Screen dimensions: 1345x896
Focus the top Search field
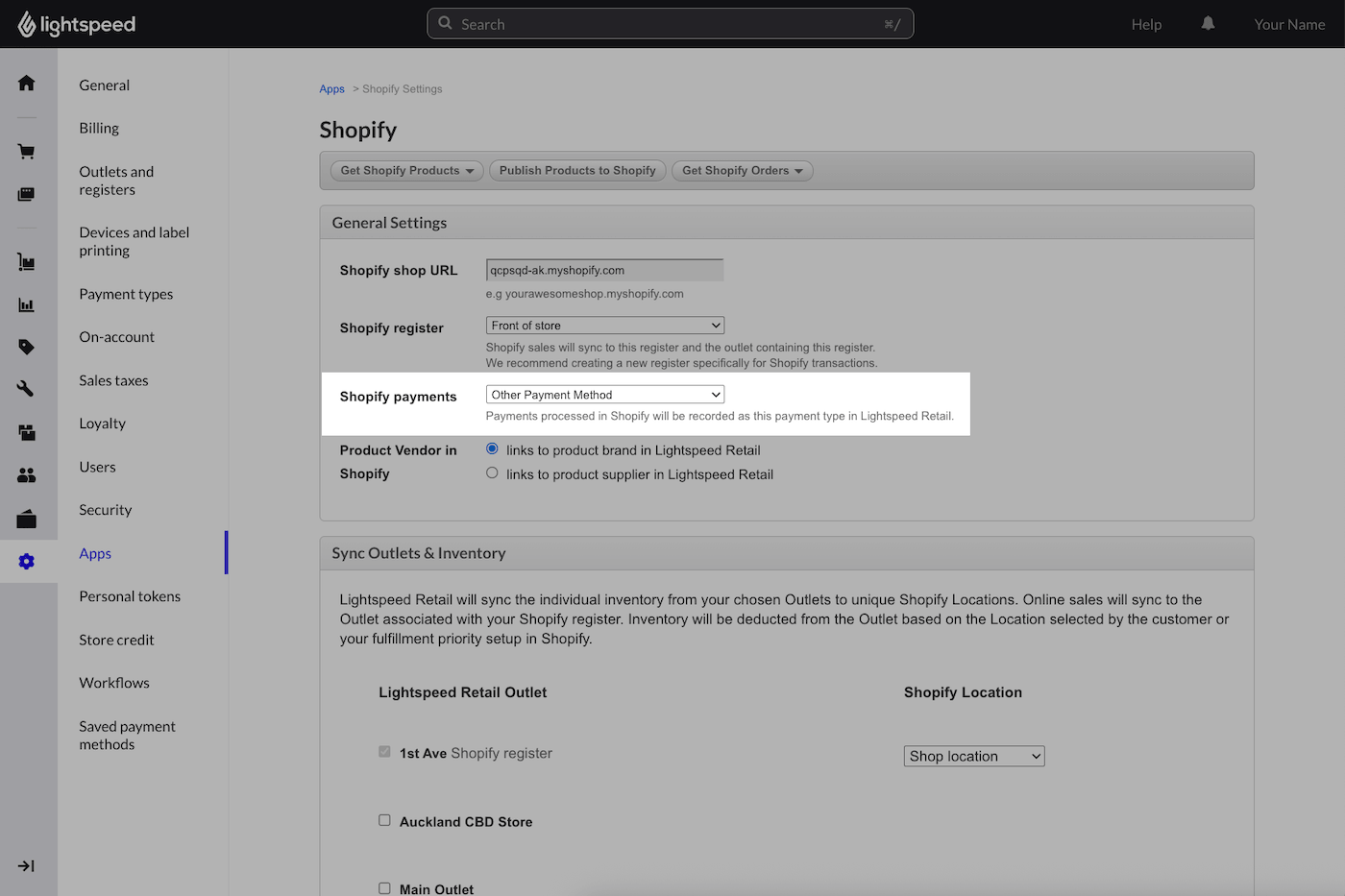pyautogui.click(x=671, y=24)
